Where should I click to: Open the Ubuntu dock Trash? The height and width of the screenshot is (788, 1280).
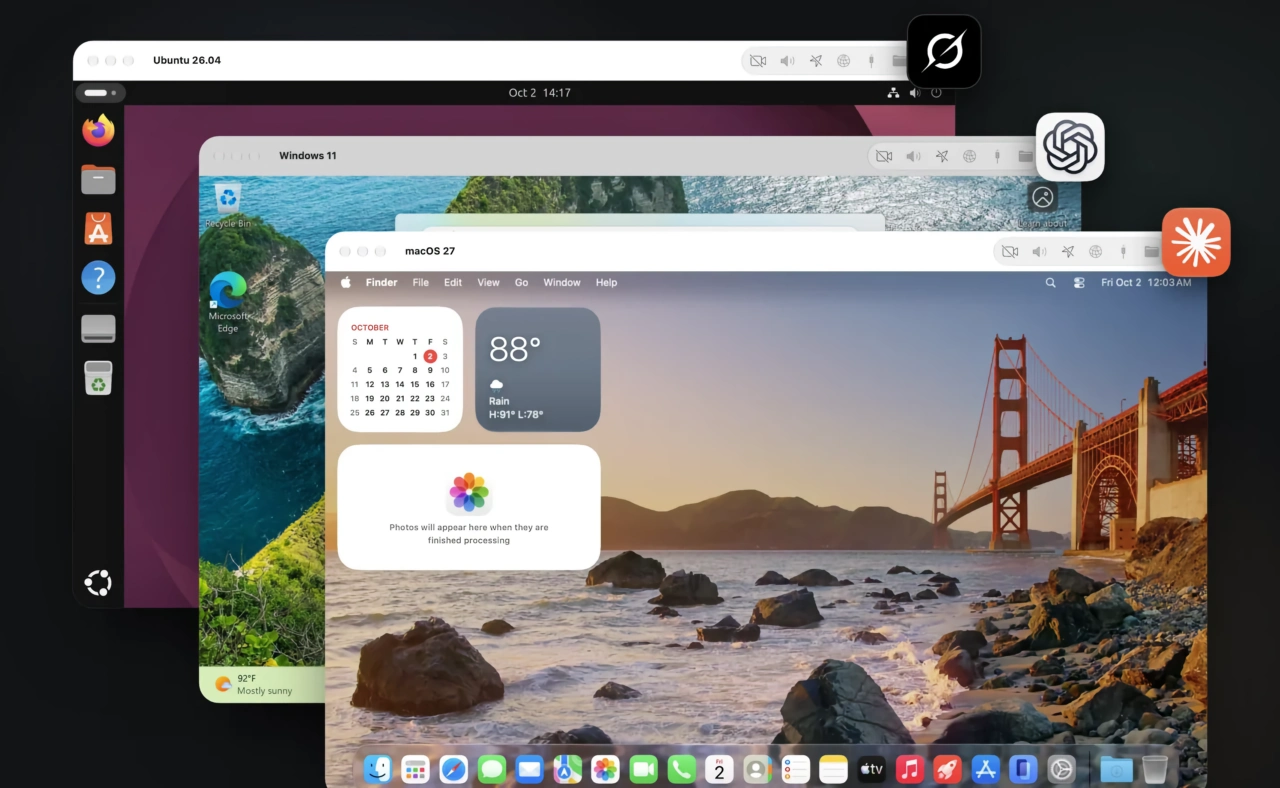click(98, 378)
